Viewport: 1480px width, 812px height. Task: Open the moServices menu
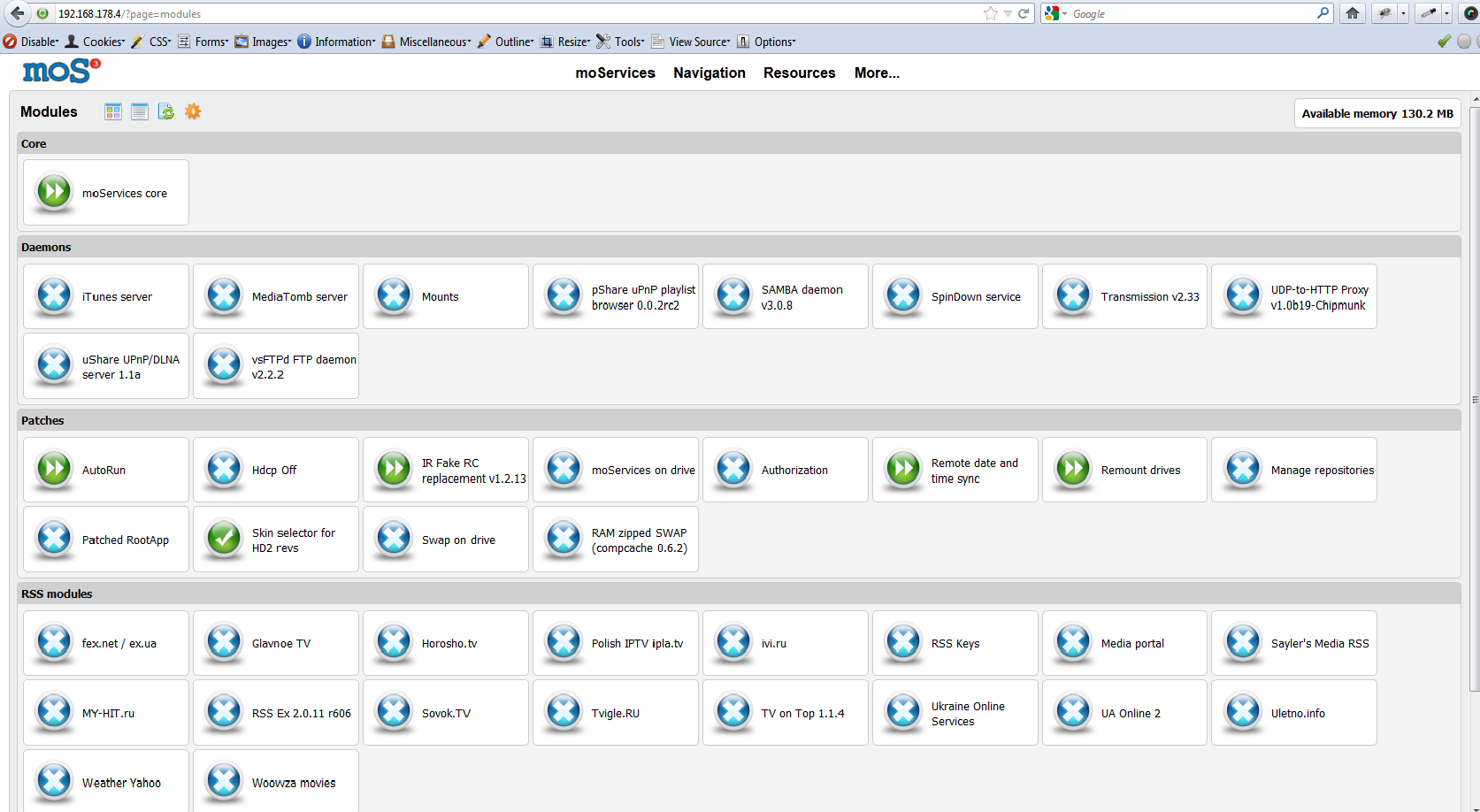tap(615, 73)
